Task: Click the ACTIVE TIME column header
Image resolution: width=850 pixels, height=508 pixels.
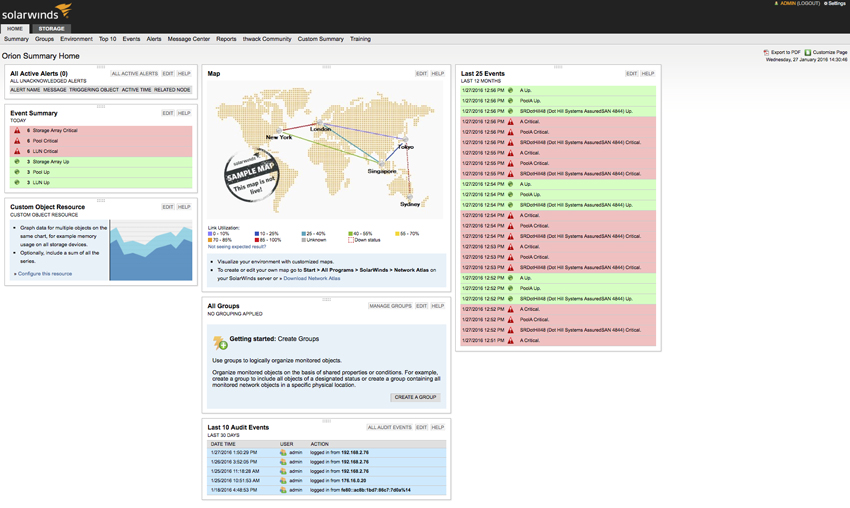Action: pos(136,90)
